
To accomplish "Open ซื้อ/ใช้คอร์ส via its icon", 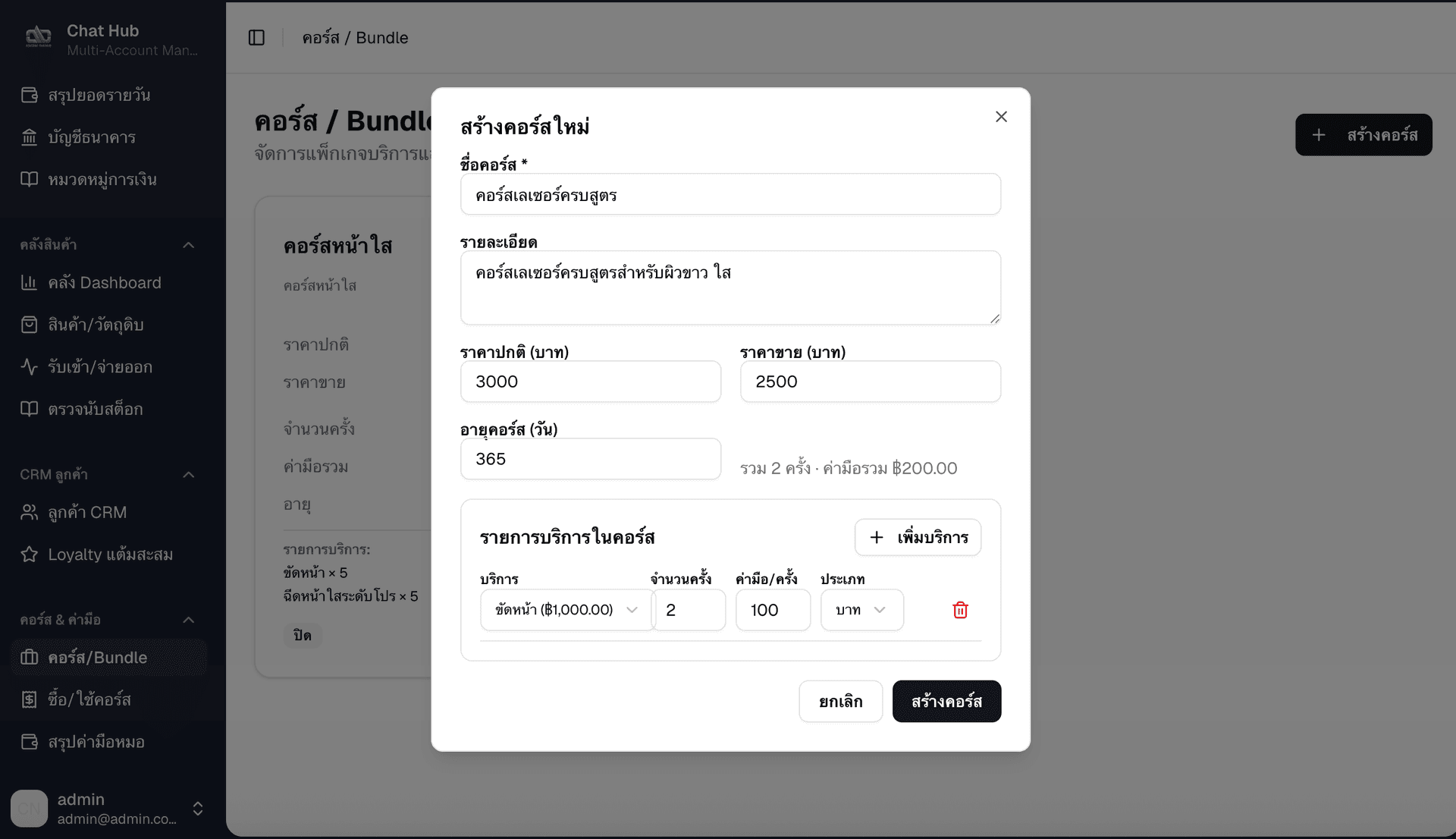I will tap(29, 699).
